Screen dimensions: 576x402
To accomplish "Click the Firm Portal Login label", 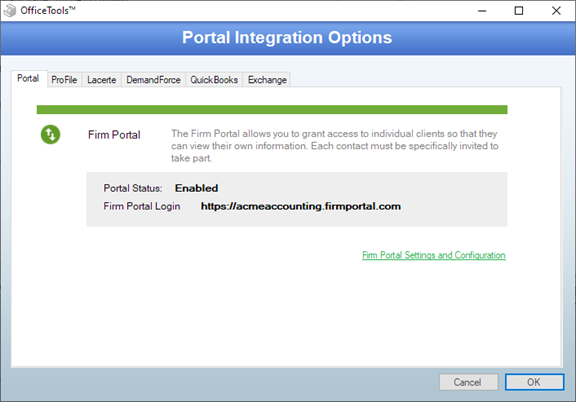I will [x=142, y=206].
